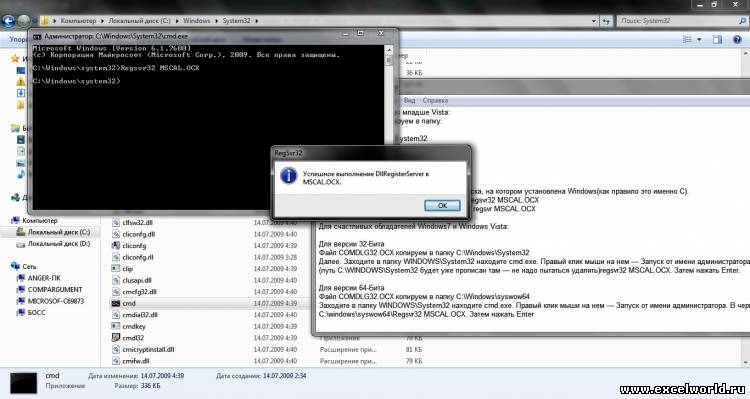Click the Downloads arrow icon under Favorites
Image resolution: width=750 pixels, height=399 pixels.
point(21,93)
